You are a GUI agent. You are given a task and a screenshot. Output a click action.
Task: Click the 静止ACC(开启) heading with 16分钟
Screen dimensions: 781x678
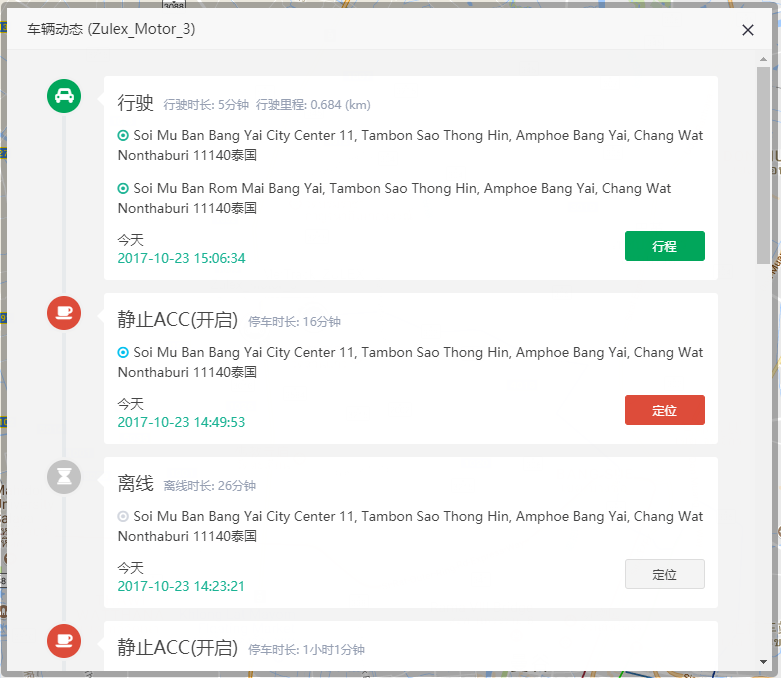[178, 320]
